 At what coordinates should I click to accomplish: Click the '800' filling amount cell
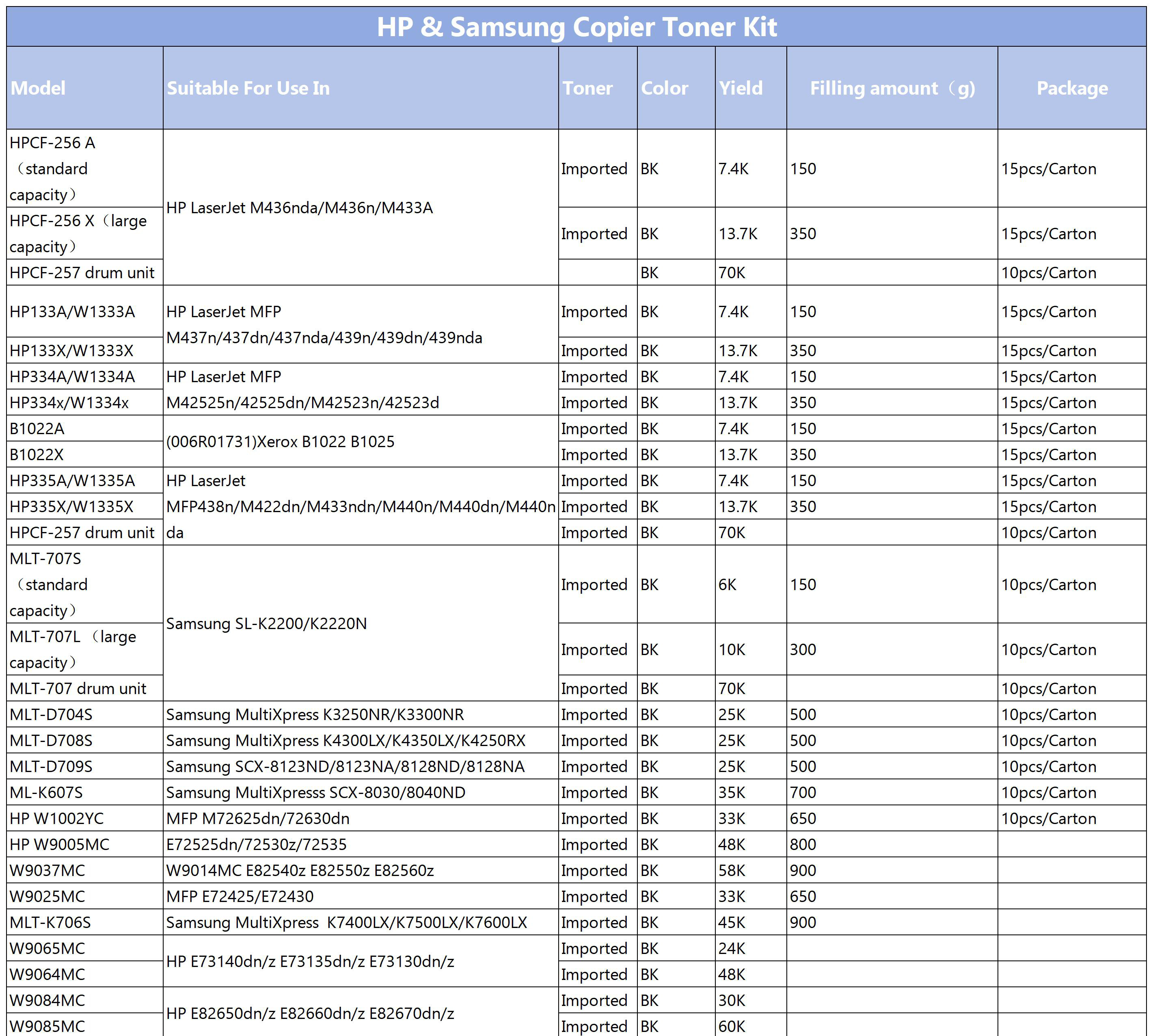point(892,845)
